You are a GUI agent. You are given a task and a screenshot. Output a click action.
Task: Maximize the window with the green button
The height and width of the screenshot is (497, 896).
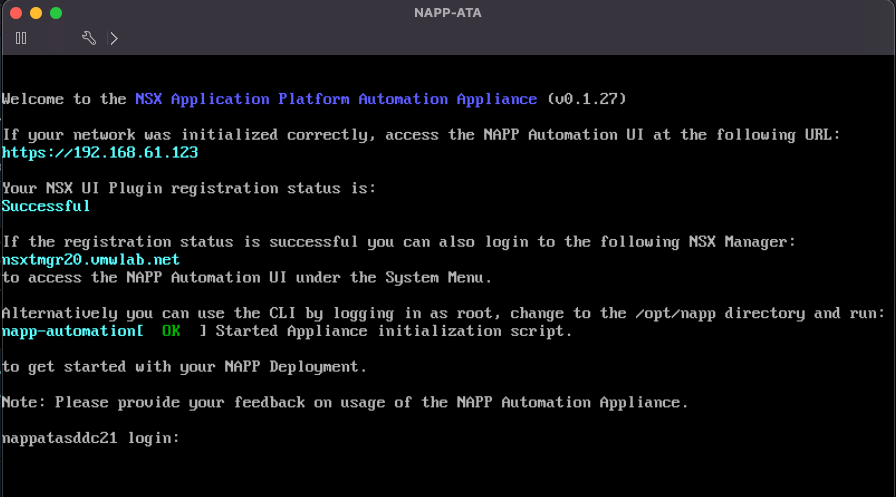(x=56, y=13)
